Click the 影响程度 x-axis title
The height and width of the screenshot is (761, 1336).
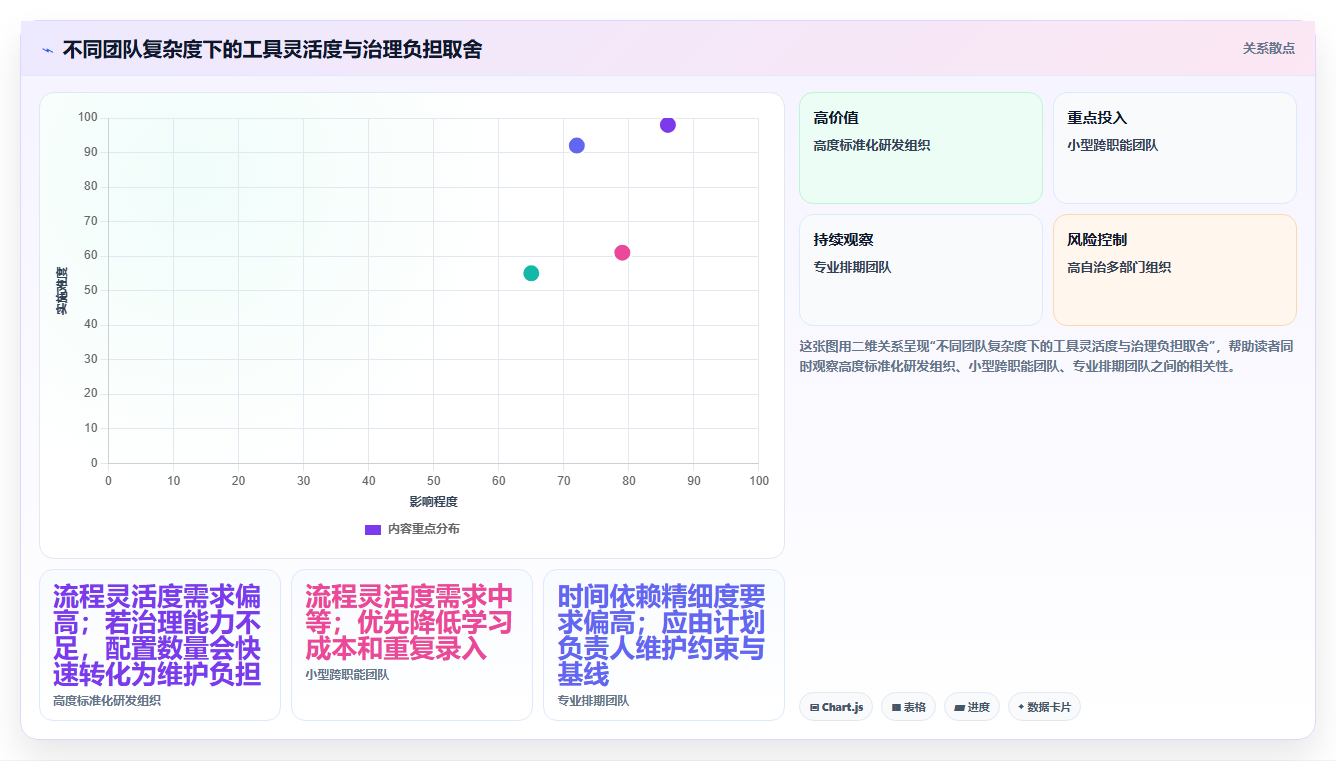433,501
